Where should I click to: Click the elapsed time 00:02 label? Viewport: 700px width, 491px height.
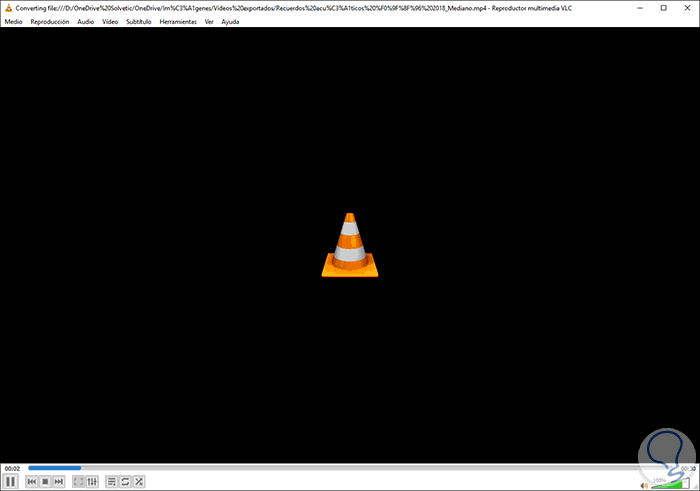pos(12,469)
